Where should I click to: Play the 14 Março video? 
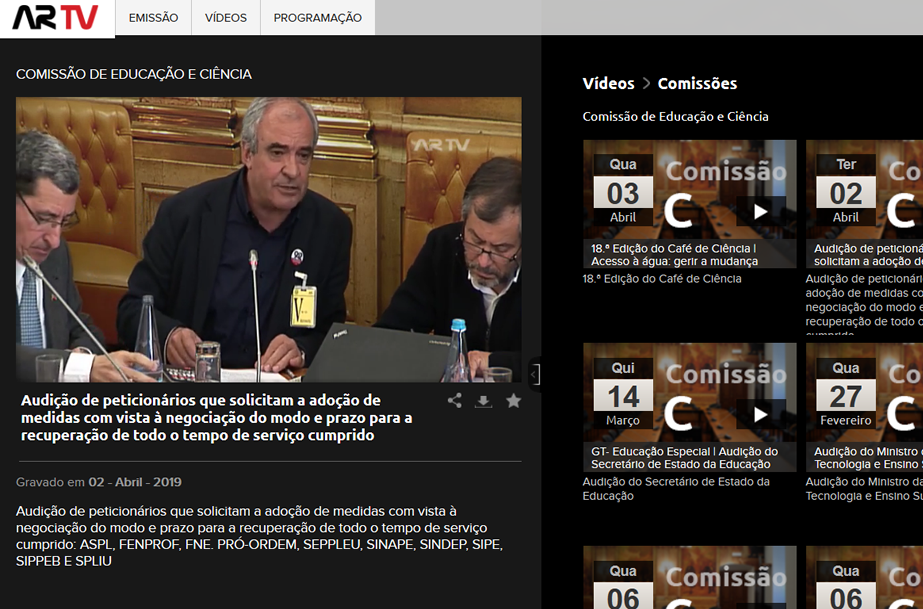[x=760, y=414]
